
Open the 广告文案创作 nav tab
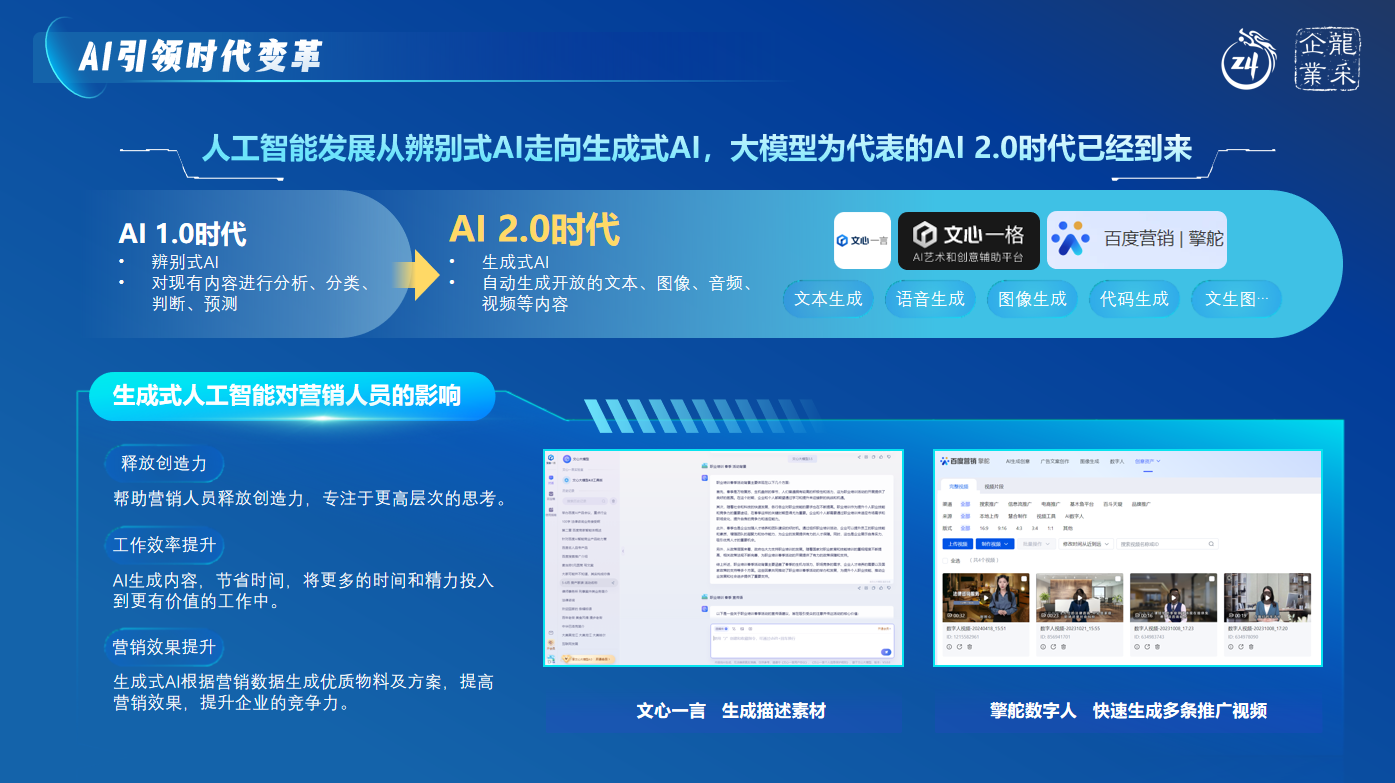pos(1054,461)
